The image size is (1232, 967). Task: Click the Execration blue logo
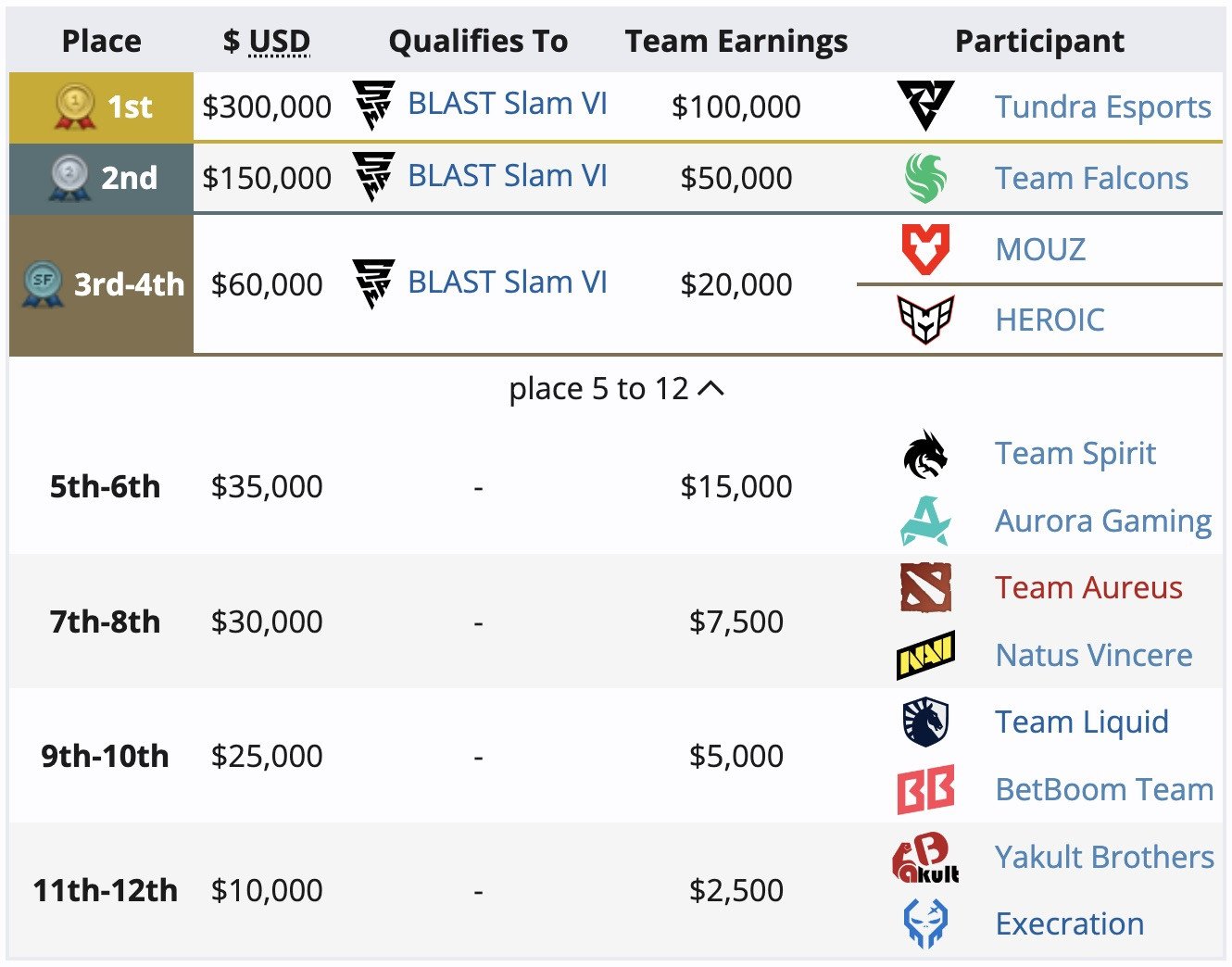click(x=924, y=923)
